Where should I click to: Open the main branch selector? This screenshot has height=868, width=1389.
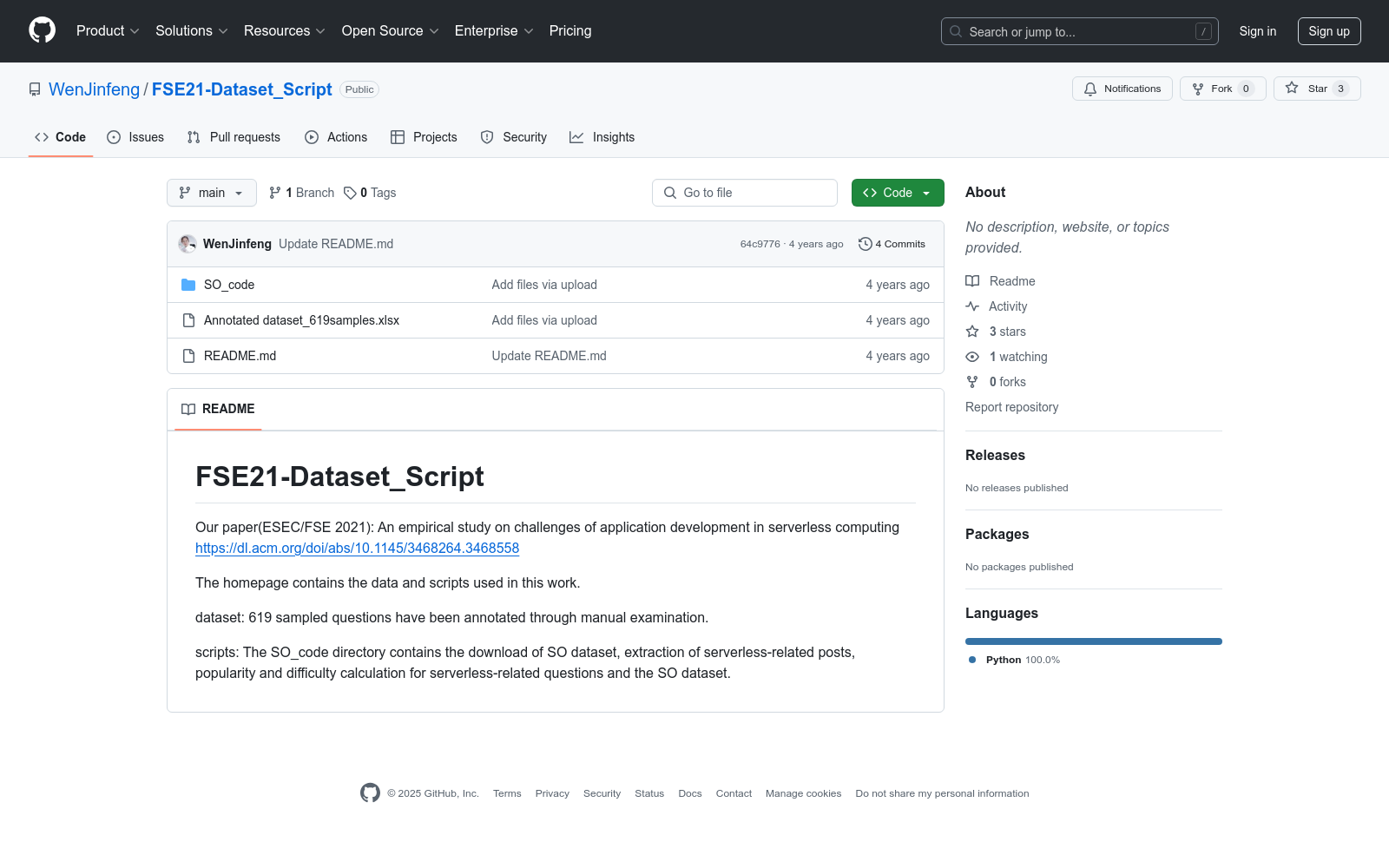coord(212,193)
